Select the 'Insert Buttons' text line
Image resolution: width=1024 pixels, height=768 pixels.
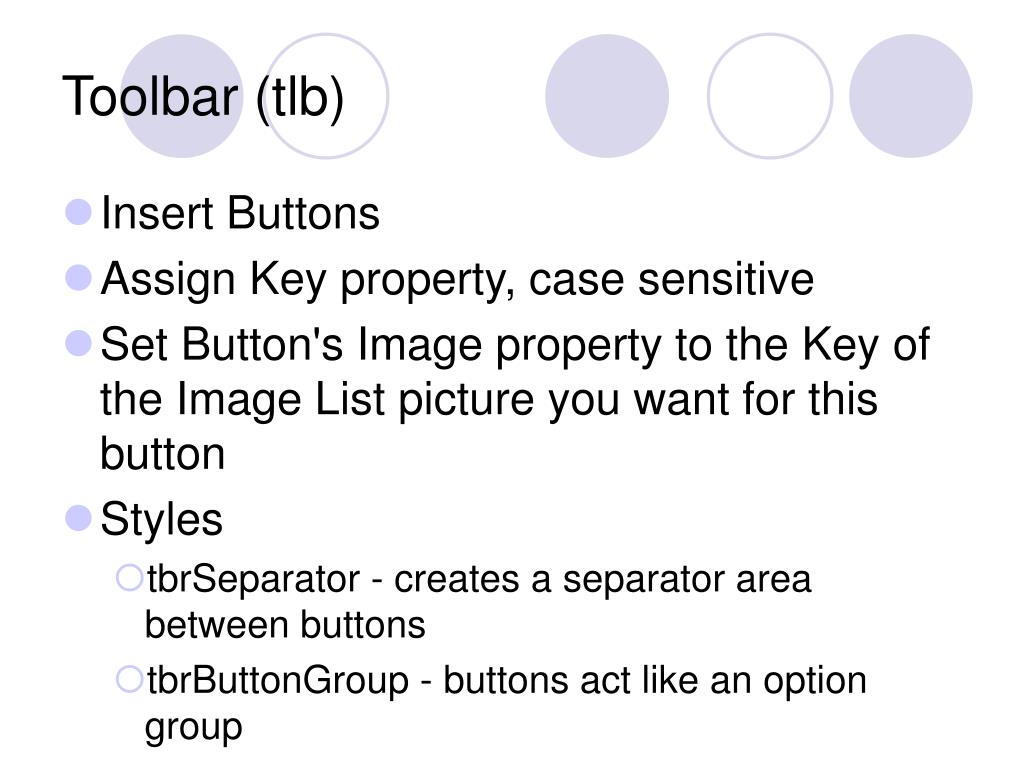coord(240,213)
